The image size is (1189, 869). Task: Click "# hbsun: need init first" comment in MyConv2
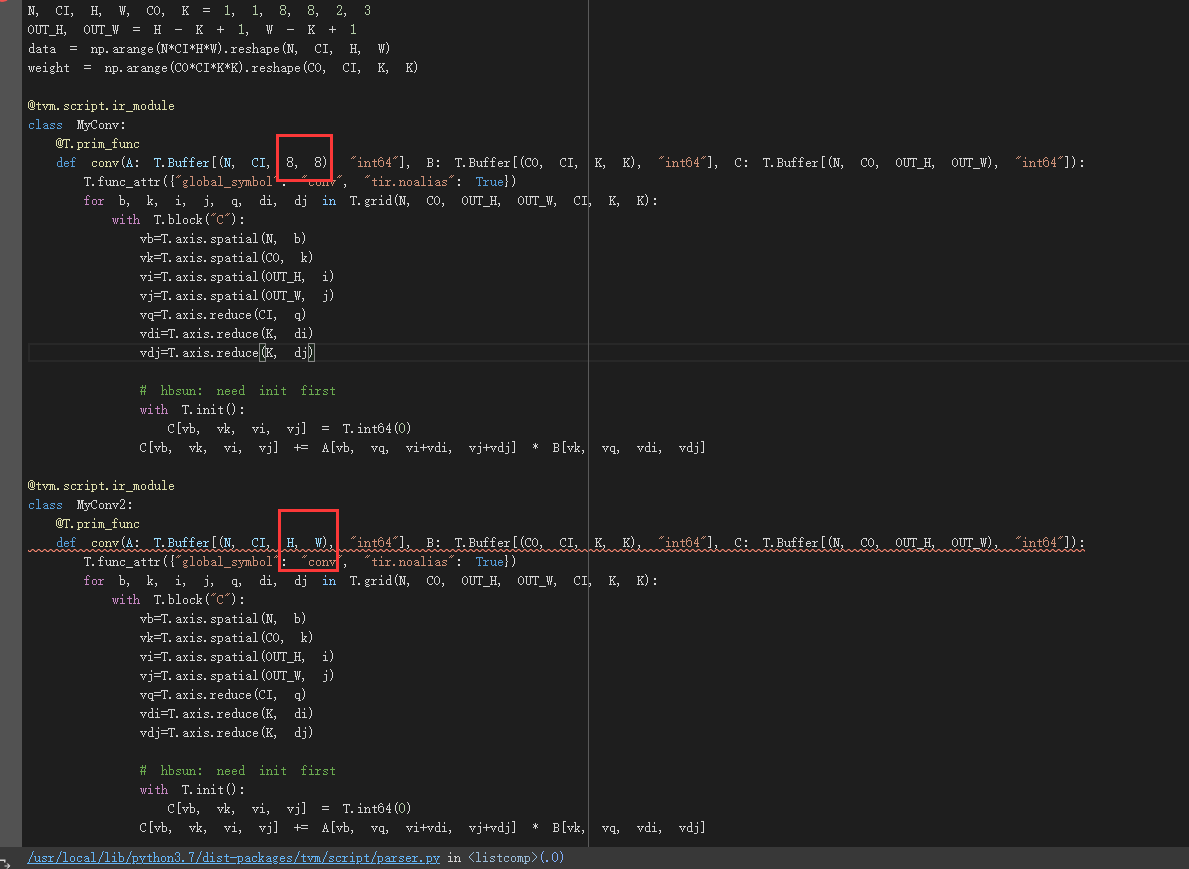tap(237, 770)
